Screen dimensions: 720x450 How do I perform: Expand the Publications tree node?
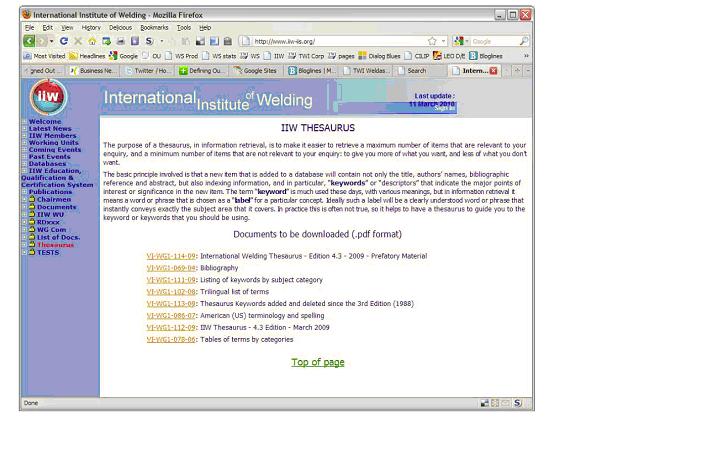point(24,192)
